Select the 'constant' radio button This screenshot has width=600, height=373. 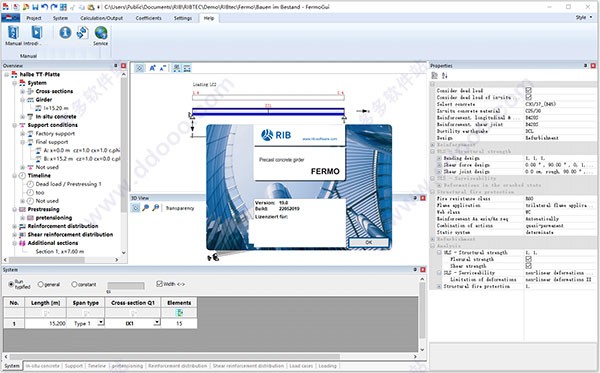pos(84,284)
